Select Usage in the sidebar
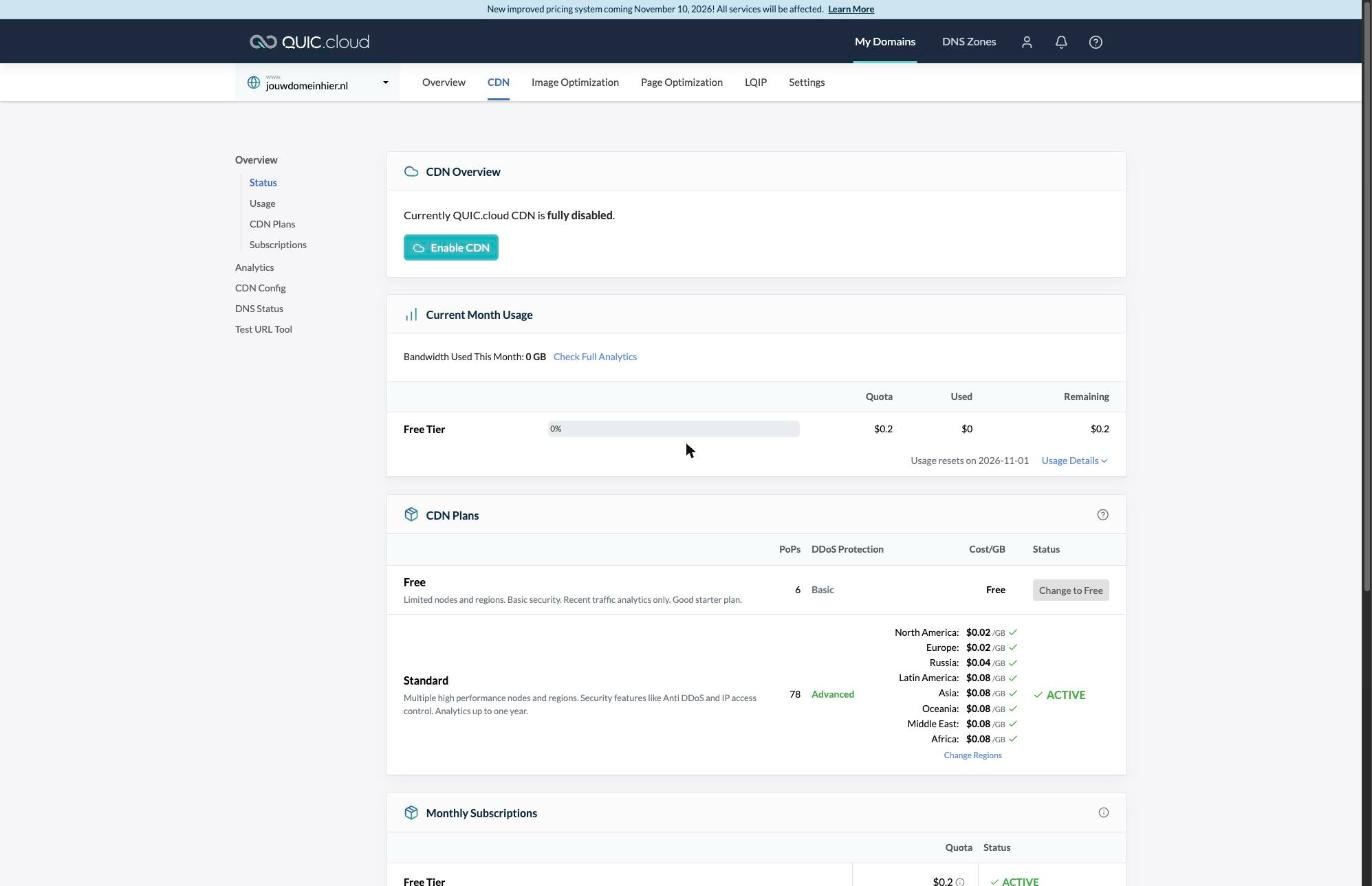The height and width of the screenshot is (886, 1372). point(262,204)
